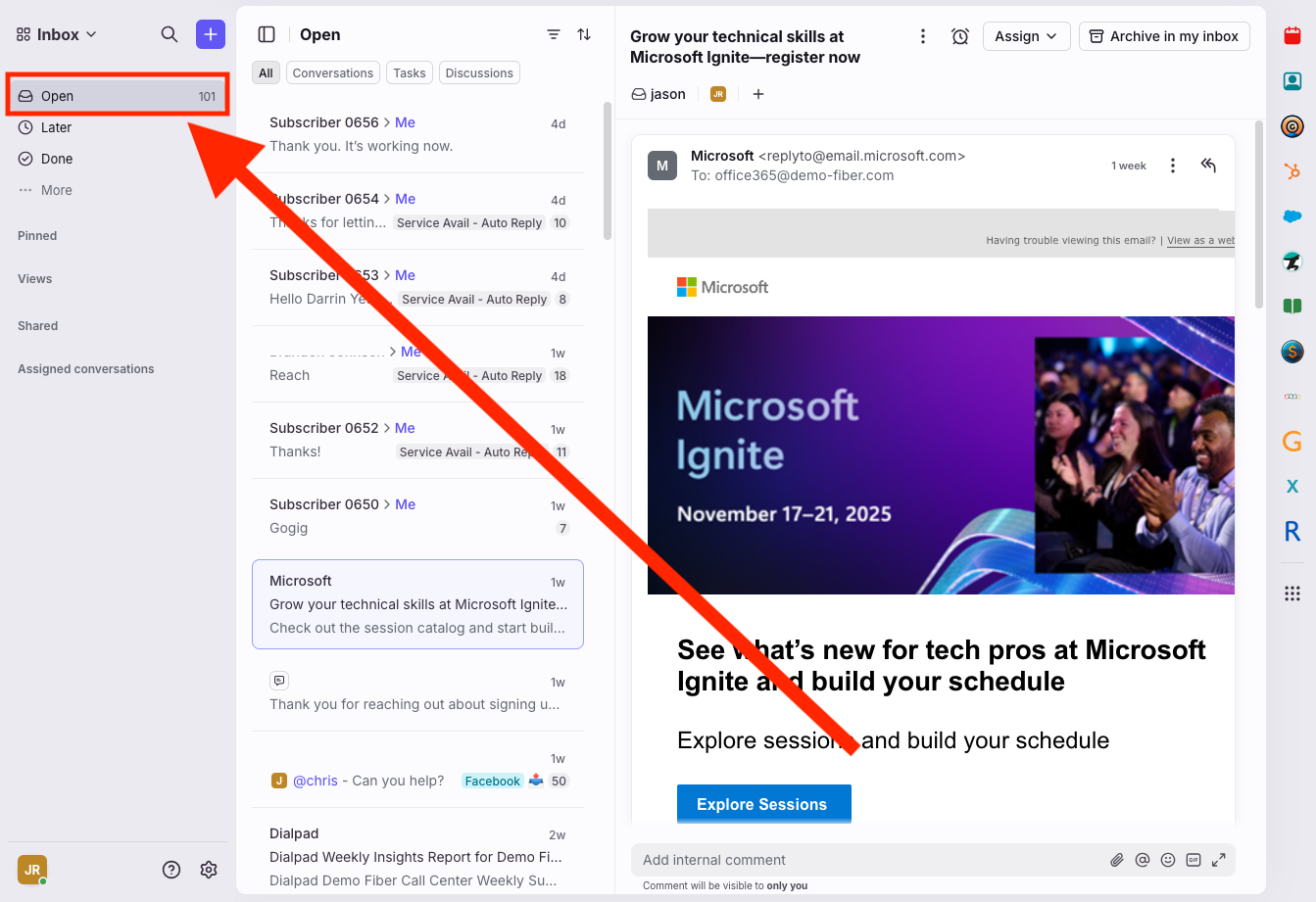
Task: Switch to the Conversations tab
Action: tap(332, 73)
